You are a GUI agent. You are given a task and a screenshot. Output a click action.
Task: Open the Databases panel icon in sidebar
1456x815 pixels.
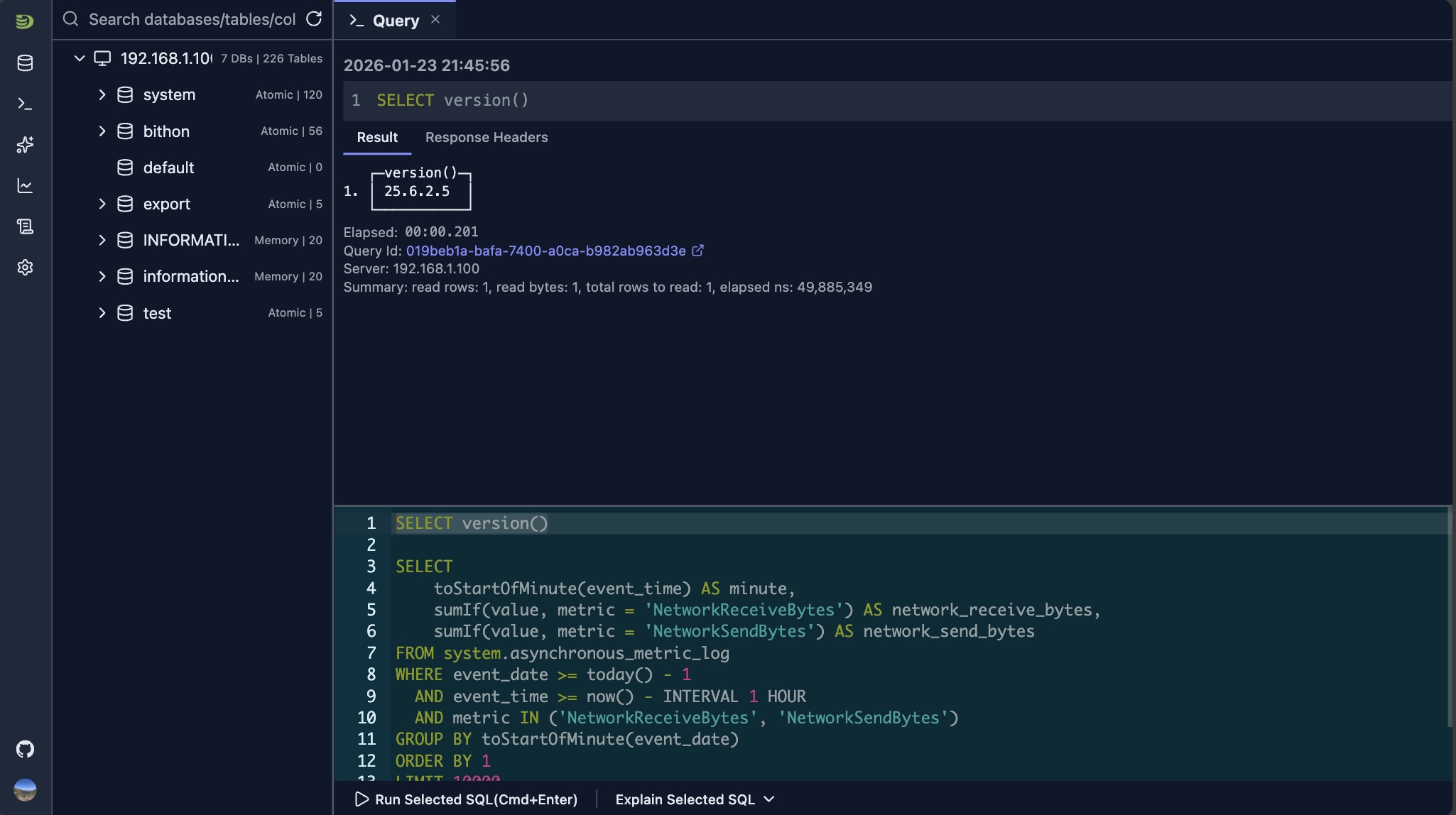[x=25, y=62]
